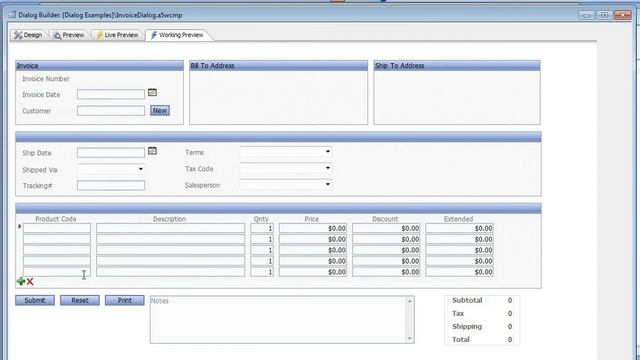The image size is (640, 360).
Task: Click the green plus add-row icon
Action: click(x=21, y=281)
